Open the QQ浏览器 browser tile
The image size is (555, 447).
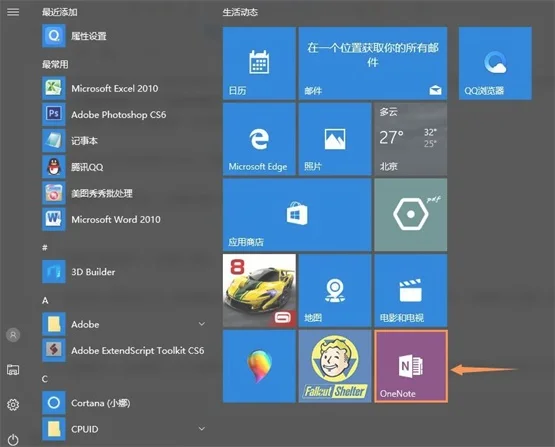click(x=495, y=63)
